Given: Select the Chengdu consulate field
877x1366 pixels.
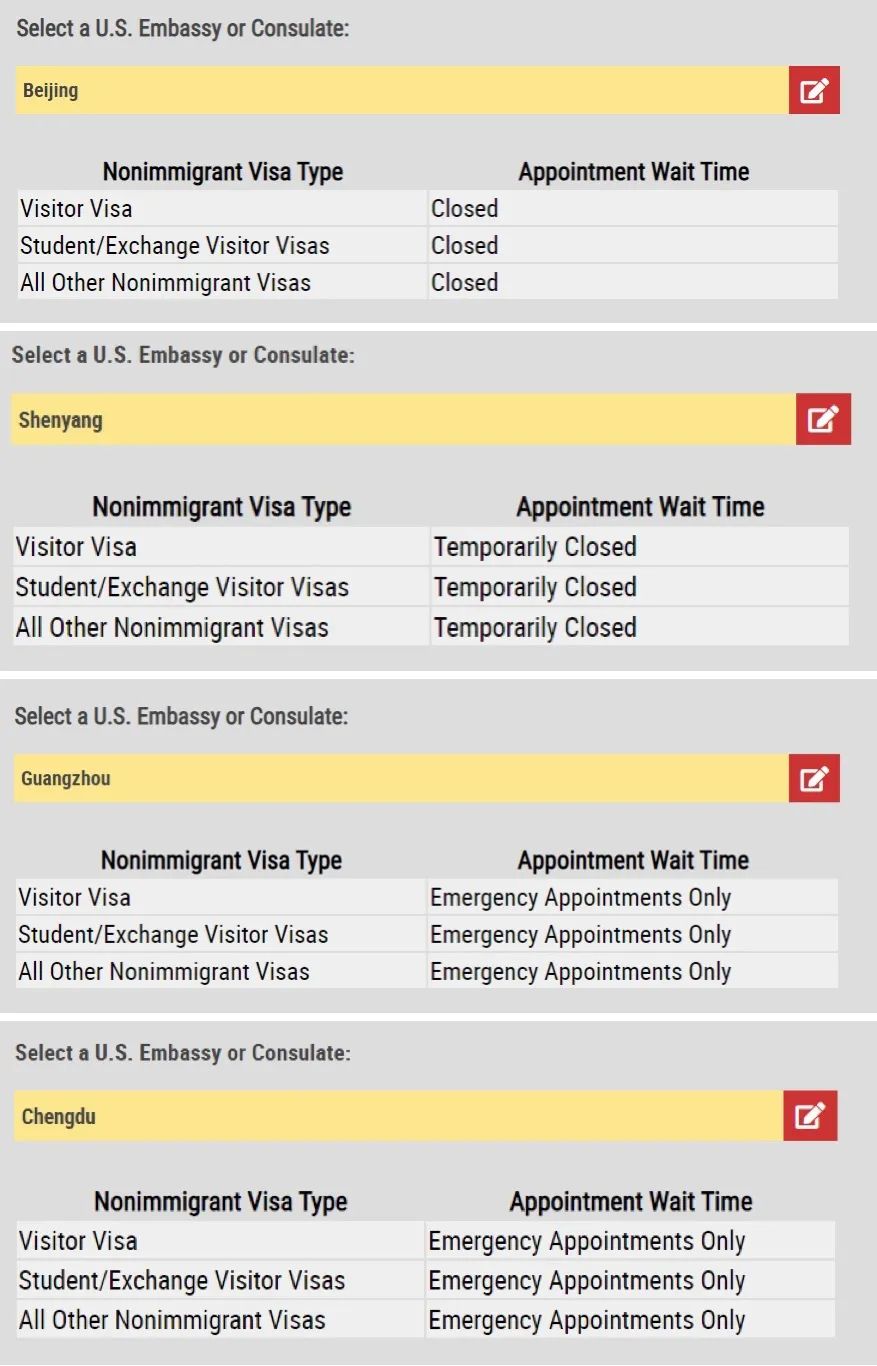Looking at the screenshot, I should [400, 1116].
